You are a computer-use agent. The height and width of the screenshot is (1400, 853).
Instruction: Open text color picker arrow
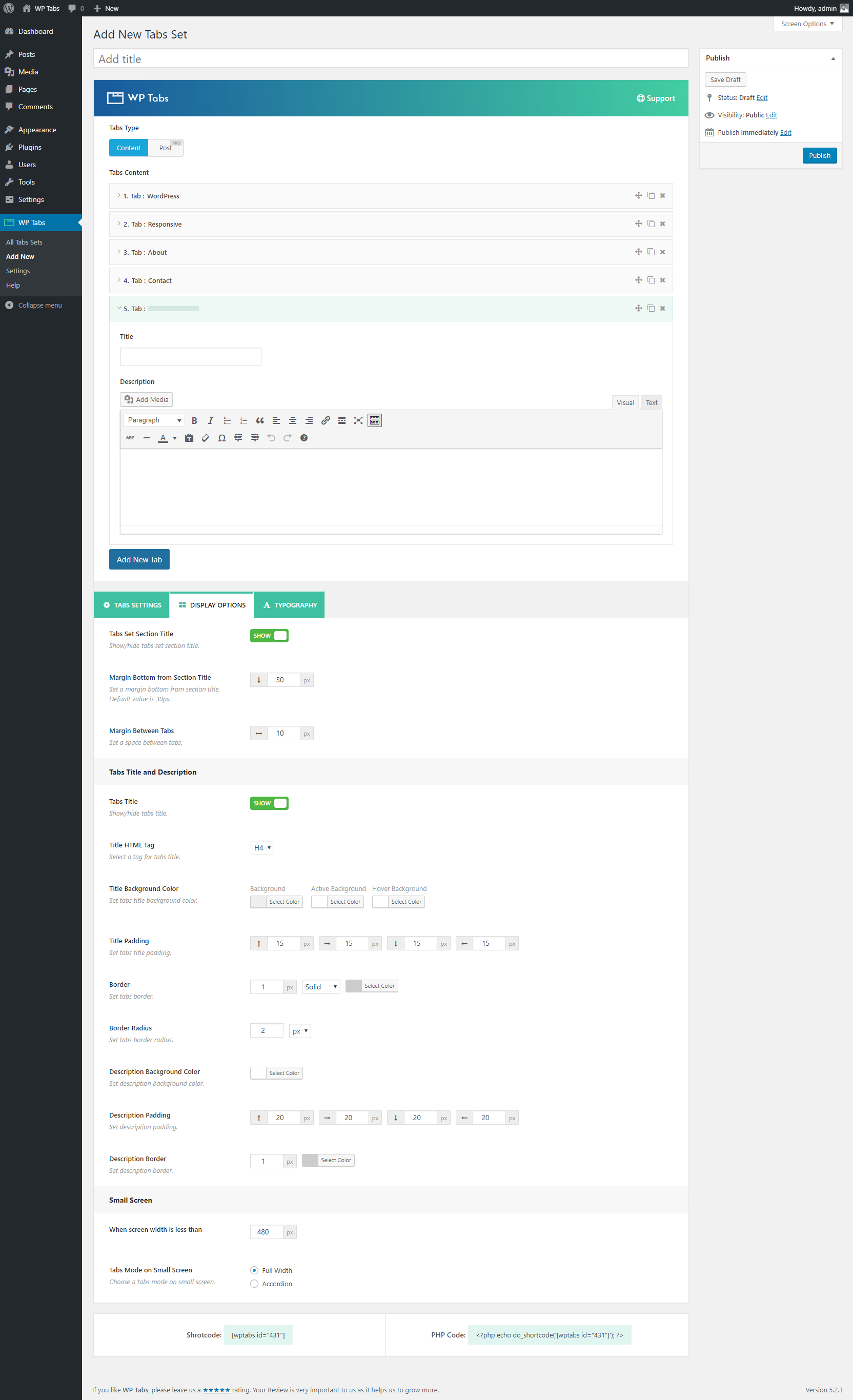click(x=174, y=438)
